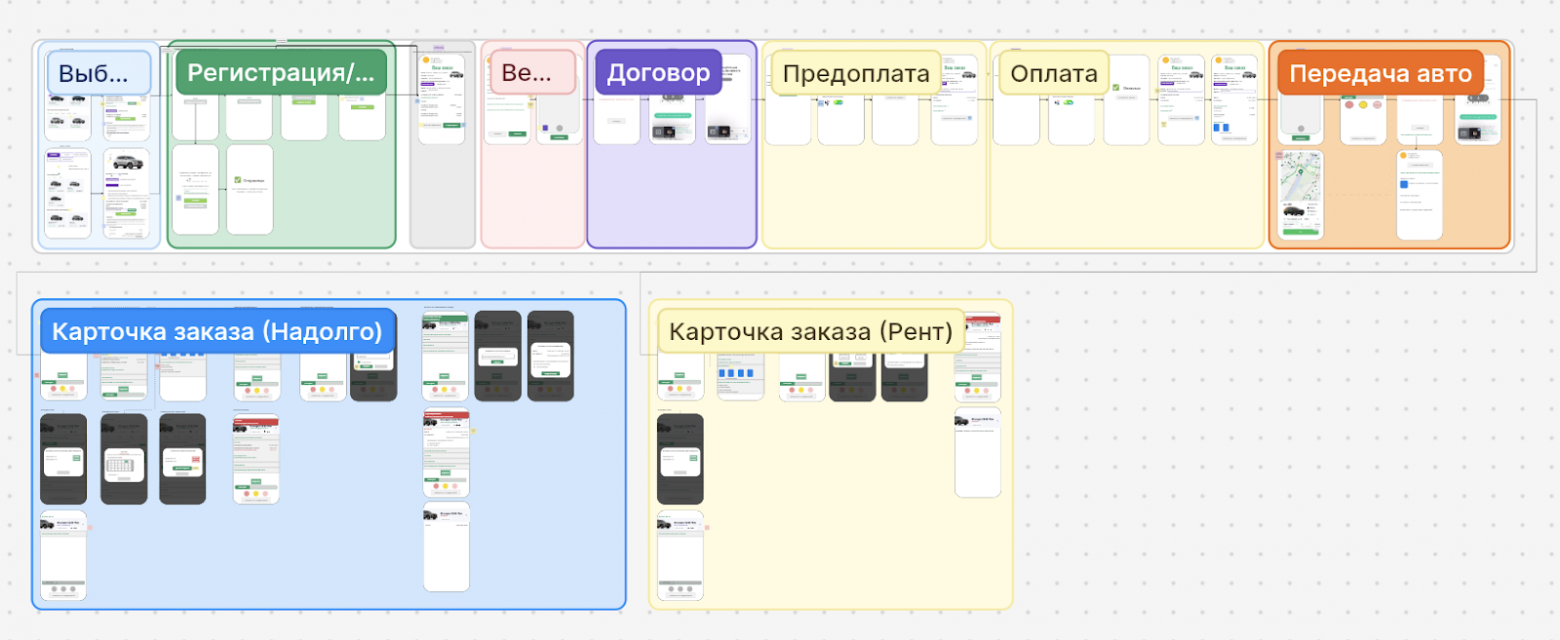1560x640 pixels.
Task: Select the order summary frame in gray section
Action: [442, 99]
